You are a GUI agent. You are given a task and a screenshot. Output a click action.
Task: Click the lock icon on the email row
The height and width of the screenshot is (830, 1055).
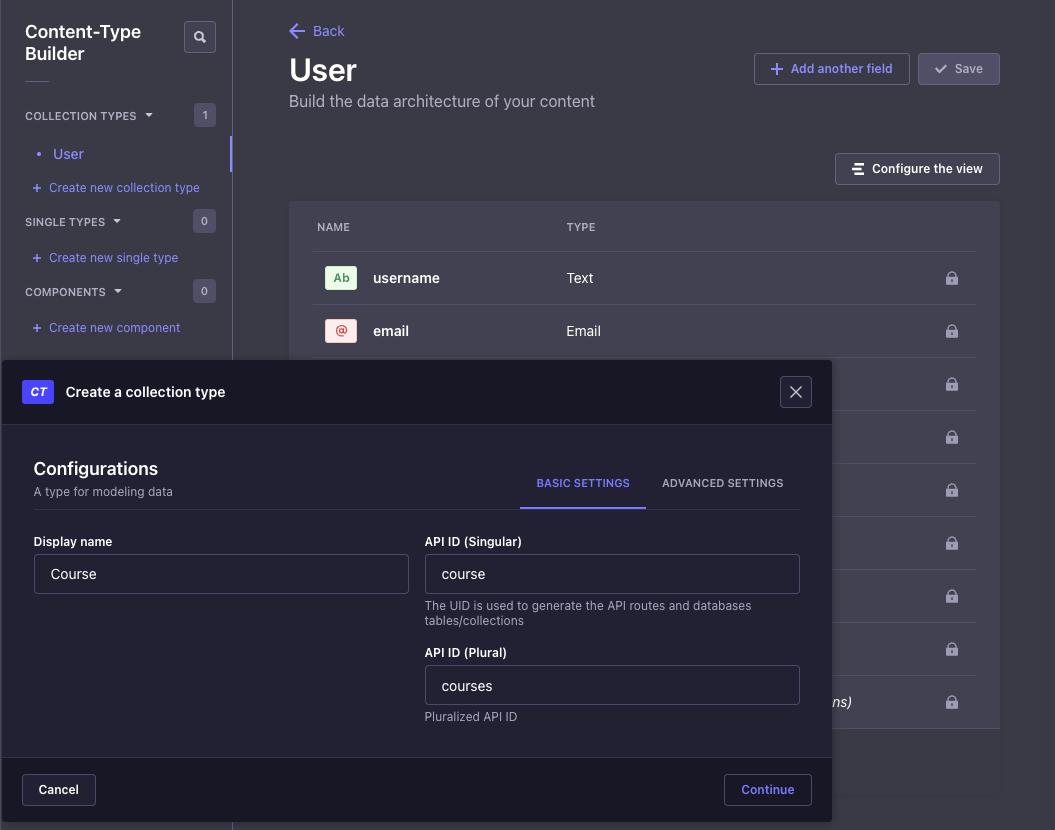click(952, 331)
